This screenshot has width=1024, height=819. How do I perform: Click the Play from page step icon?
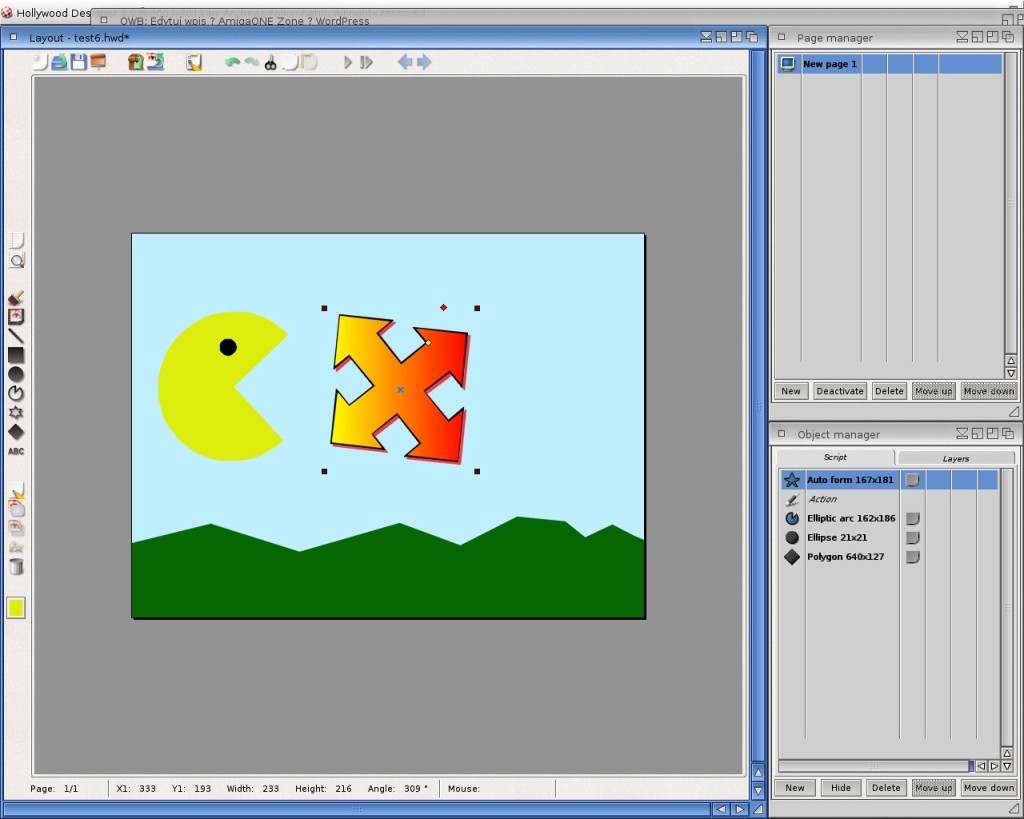tap(366, 62)
